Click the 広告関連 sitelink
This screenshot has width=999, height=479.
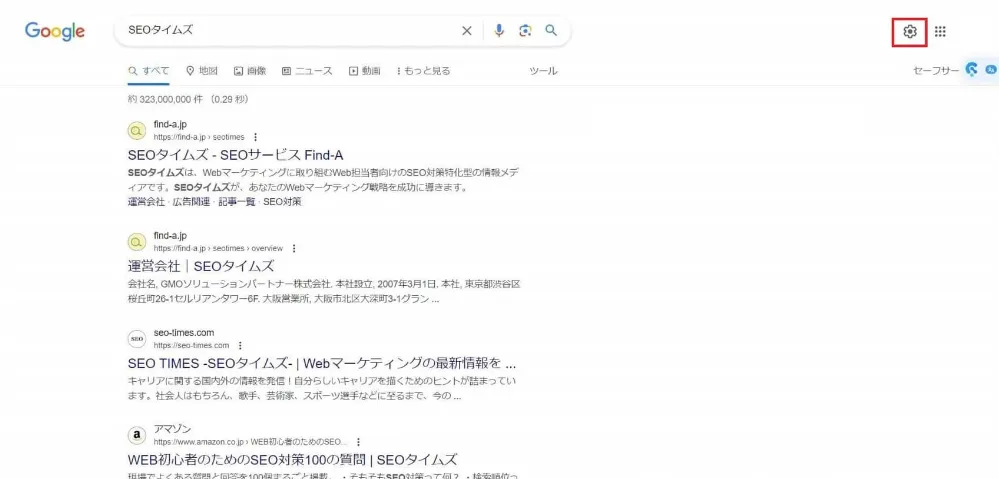point(191,202)
